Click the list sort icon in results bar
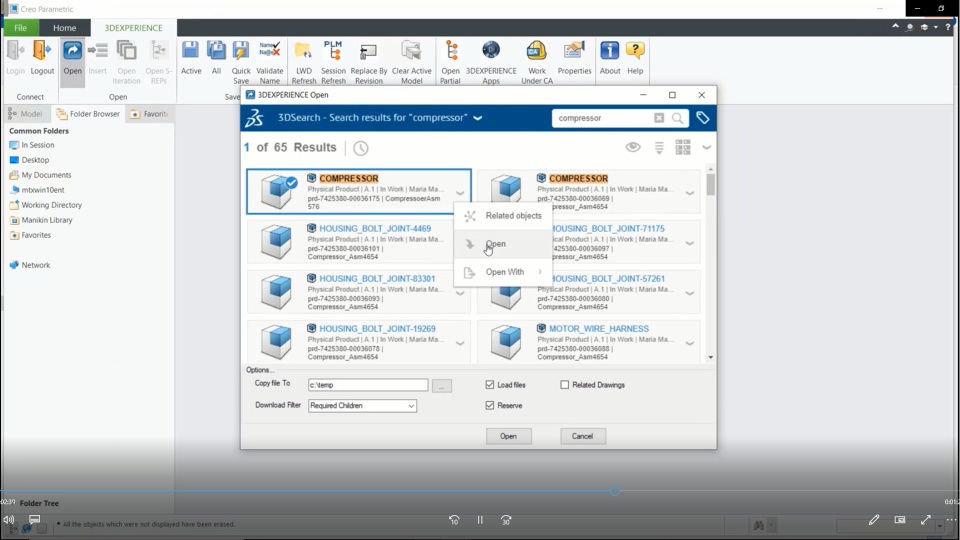This screenshot has height=540, width=960. (659, 148)
